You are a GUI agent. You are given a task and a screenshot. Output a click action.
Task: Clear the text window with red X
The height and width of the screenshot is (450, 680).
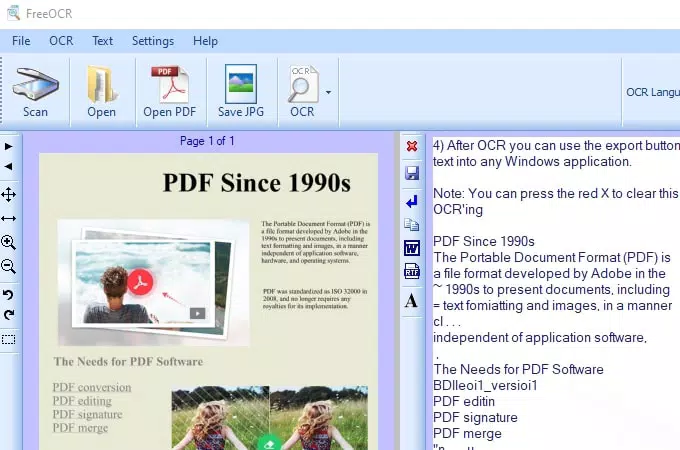(412, 146)
